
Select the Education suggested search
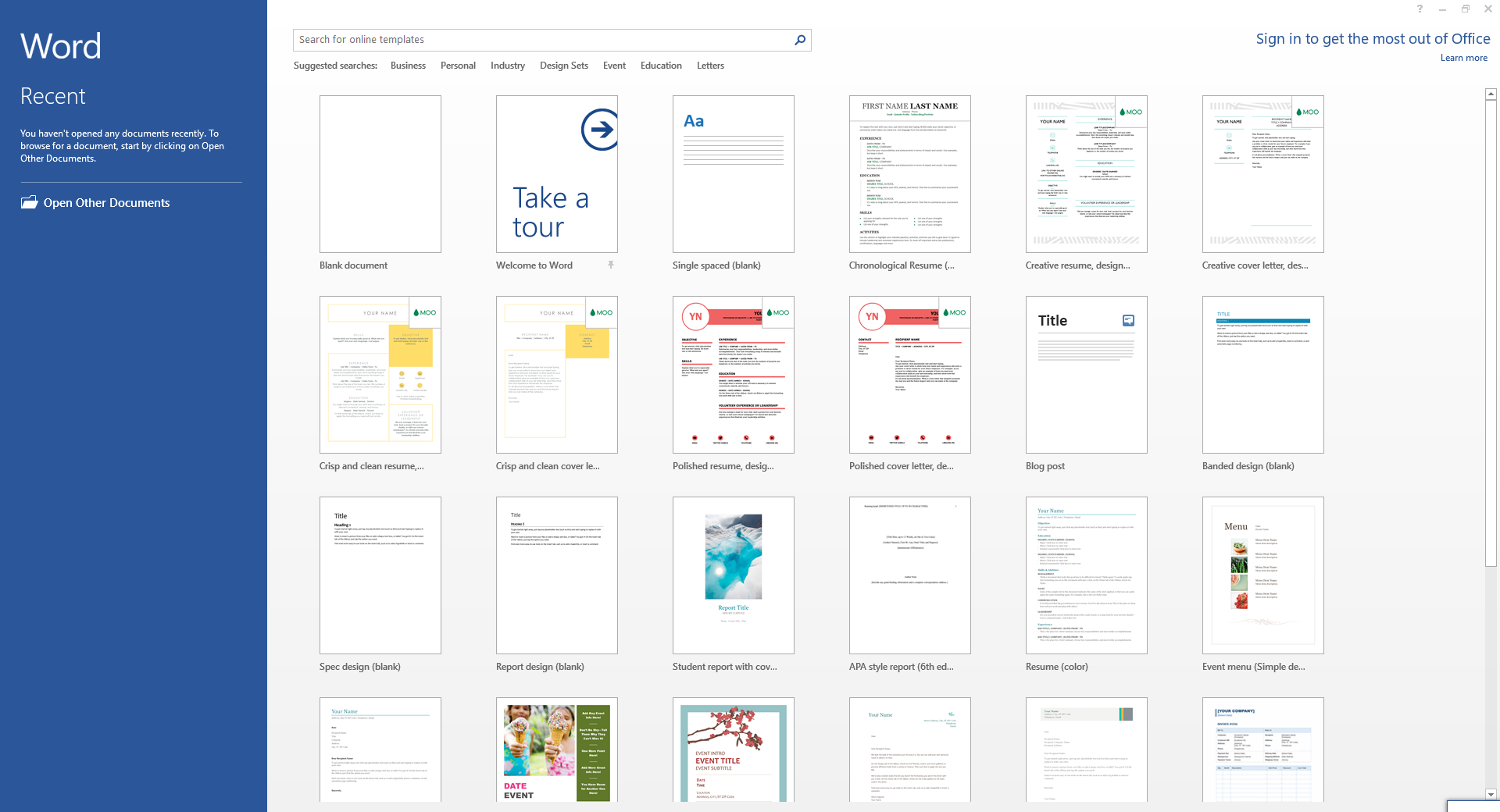point(661,66)
